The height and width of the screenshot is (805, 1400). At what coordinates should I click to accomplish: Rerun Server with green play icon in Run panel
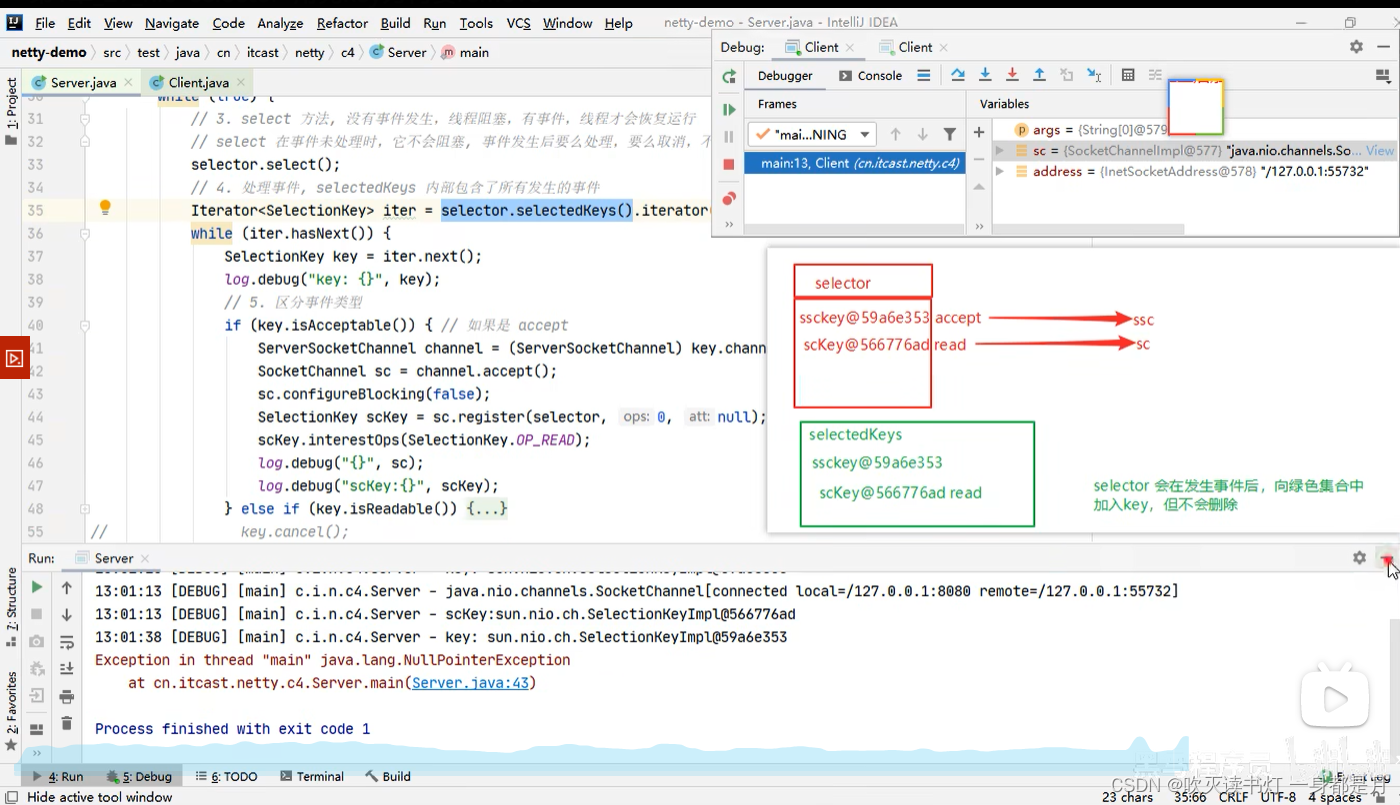pyautogui.click(x=37, y=587)
